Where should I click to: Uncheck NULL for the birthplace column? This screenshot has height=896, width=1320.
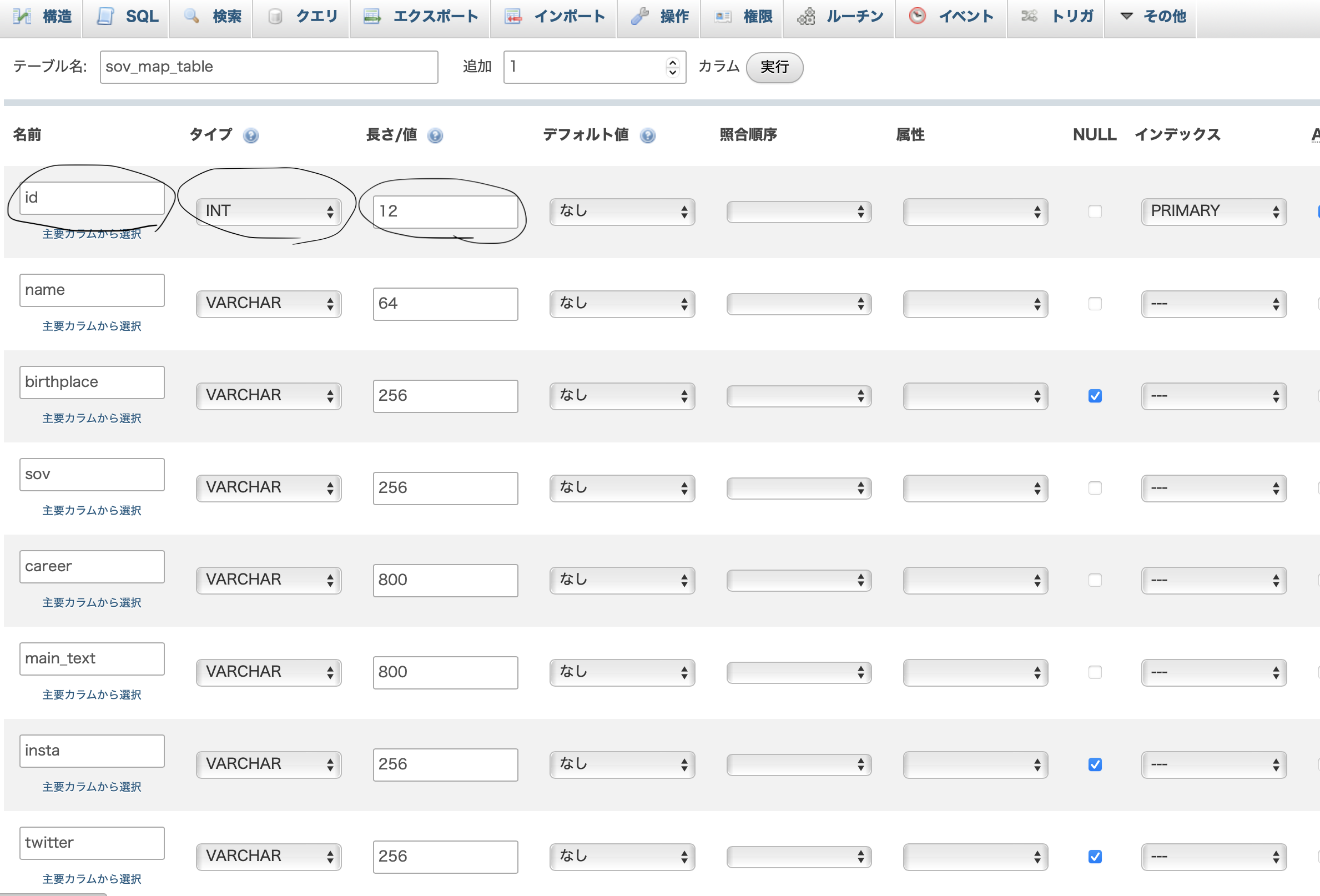coord(1095,396)
